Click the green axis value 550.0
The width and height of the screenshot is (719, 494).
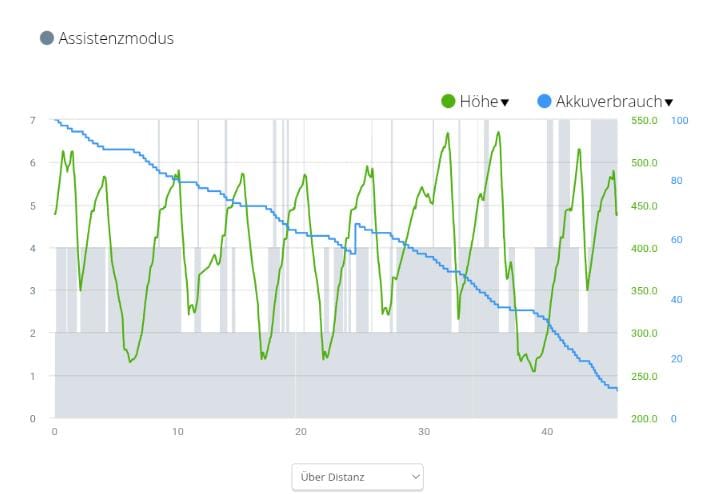pos(643,121)
